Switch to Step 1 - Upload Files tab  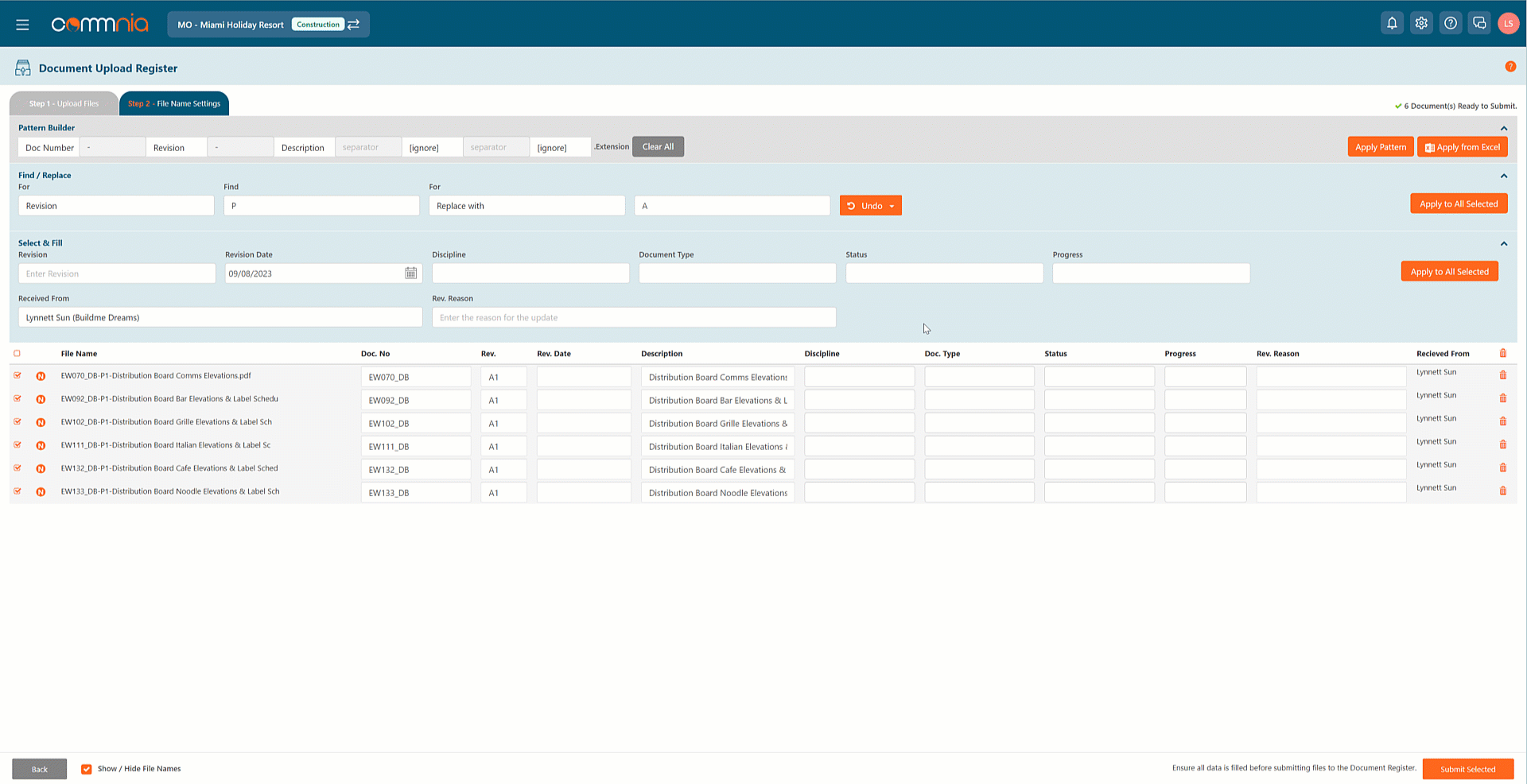64,103
